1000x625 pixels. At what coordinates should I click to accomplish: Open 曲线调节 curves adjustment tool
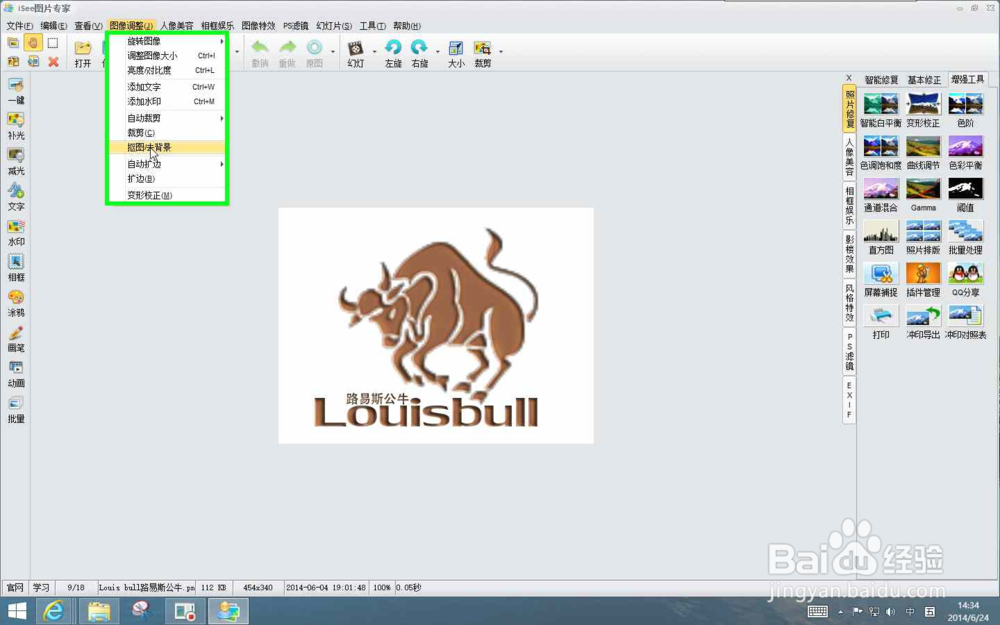click(923, 152)
